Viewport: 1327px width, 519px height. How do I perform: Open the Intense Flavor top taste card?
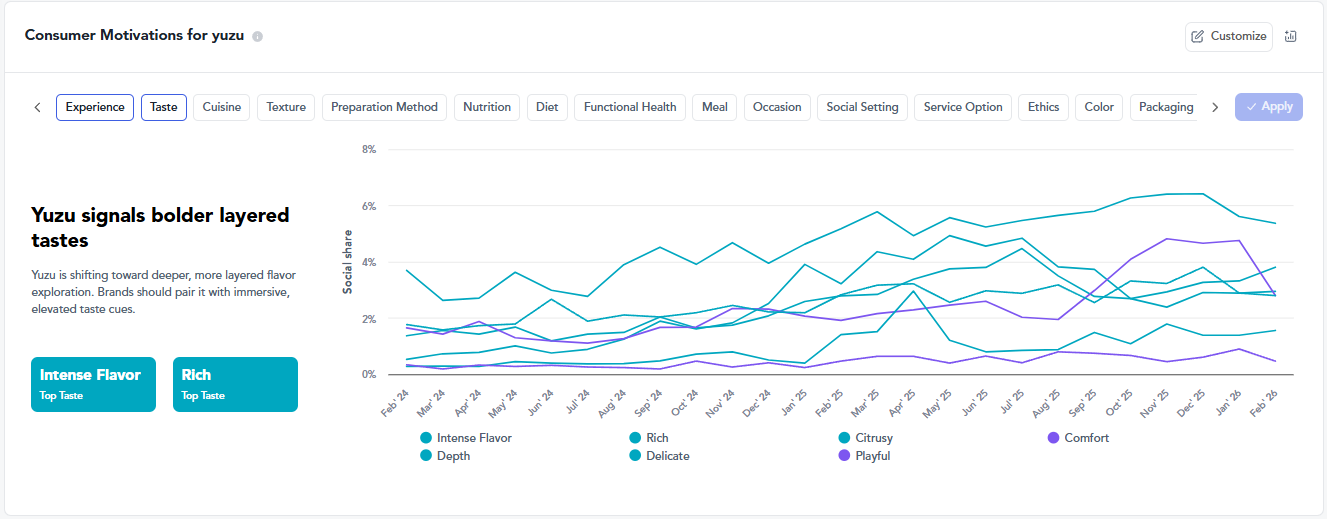tap(93, 384)
